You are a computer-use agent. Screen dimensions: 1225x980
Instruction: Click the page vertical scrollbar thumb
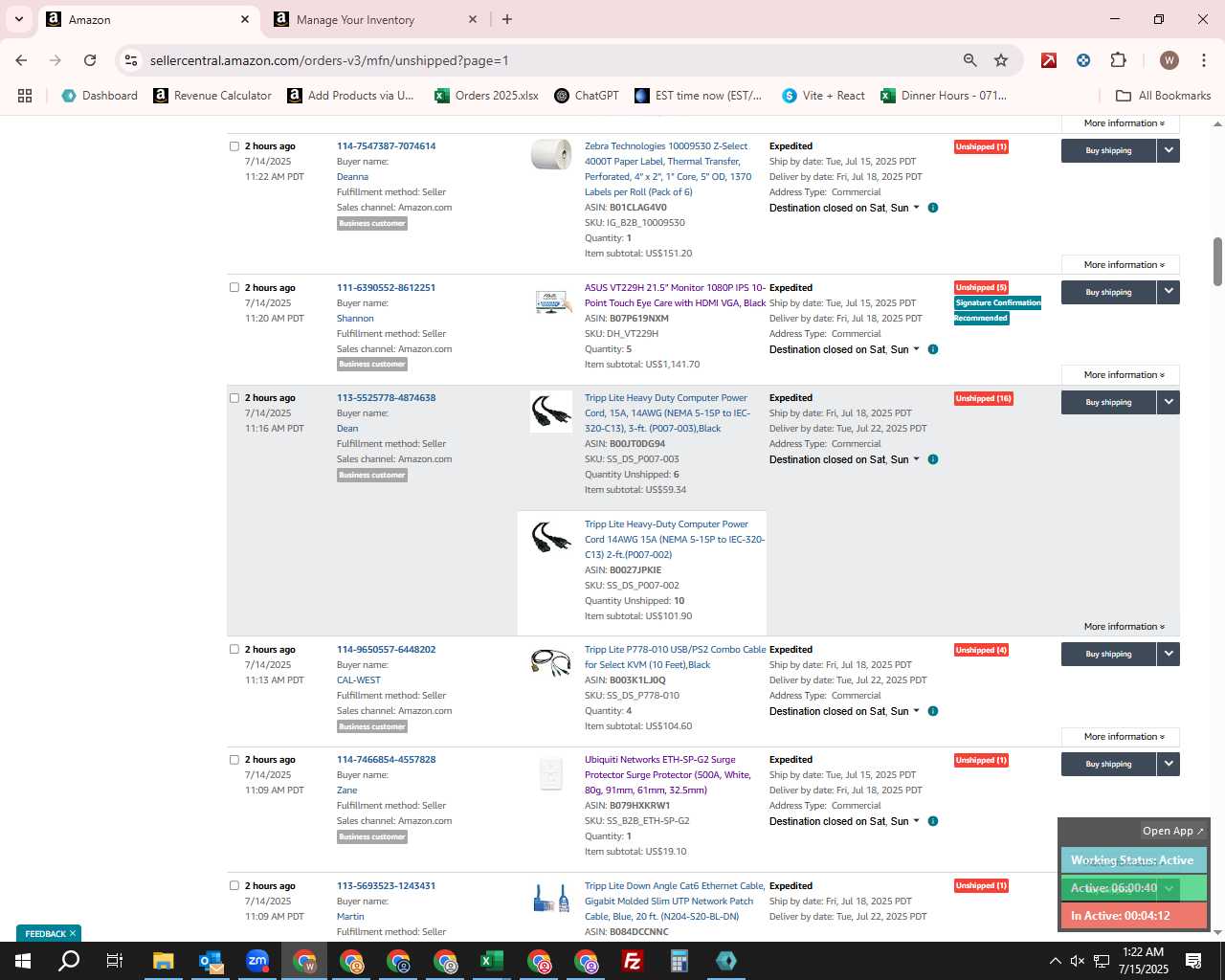(x=1217, y=261)
